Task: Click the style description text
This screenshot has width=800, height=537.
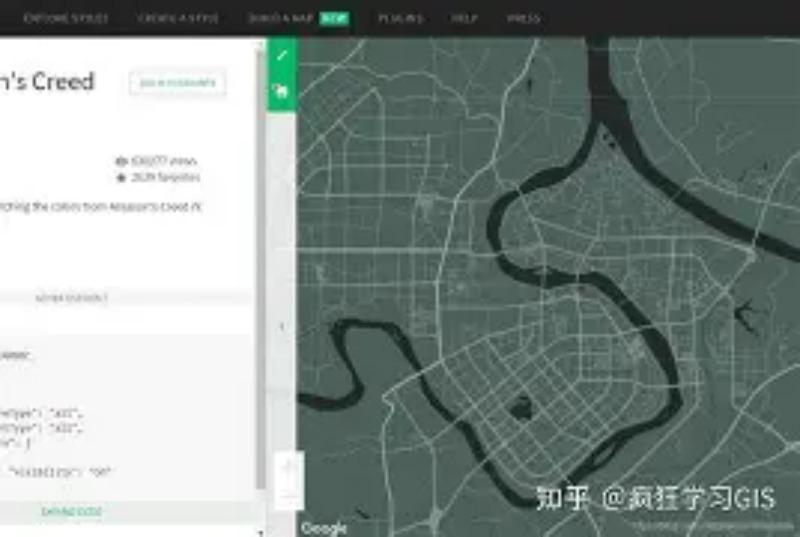Action: (x=101, y=207)
